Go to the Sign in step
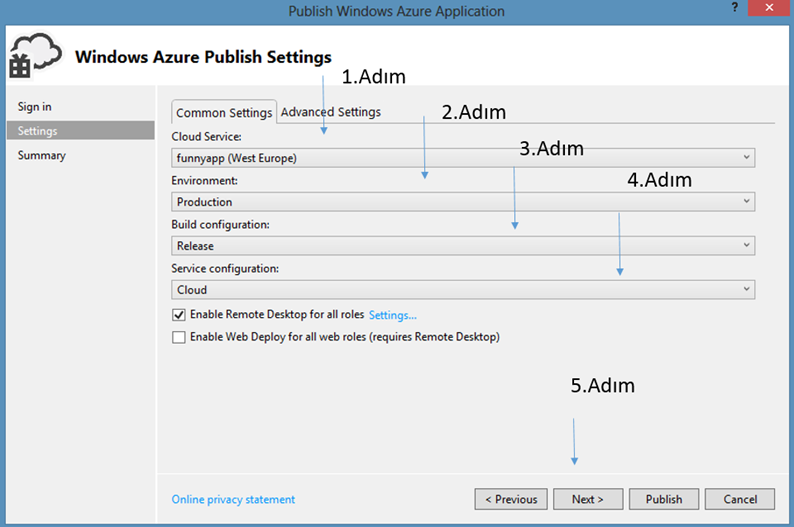 [x=34, y=107]
